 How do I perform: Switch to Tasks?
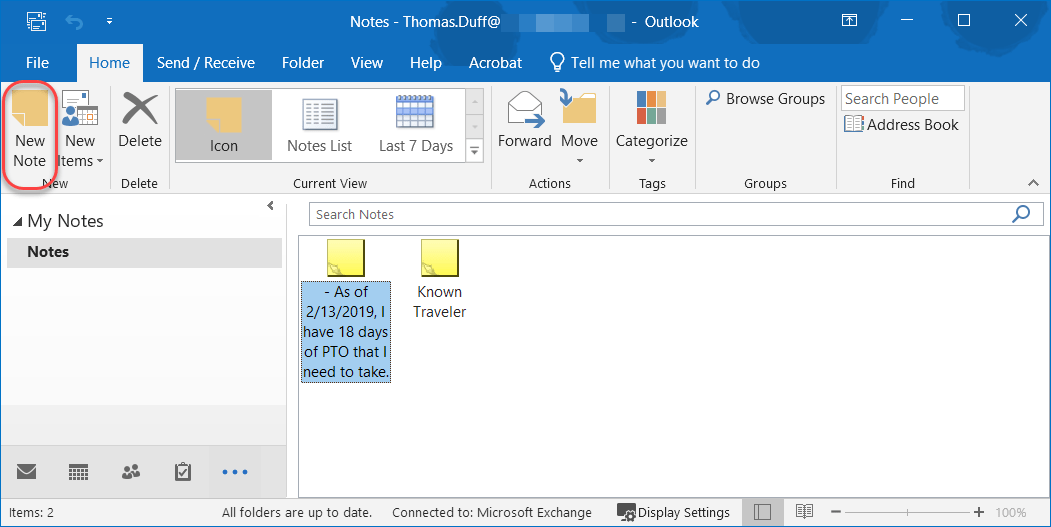coord(182,472)
